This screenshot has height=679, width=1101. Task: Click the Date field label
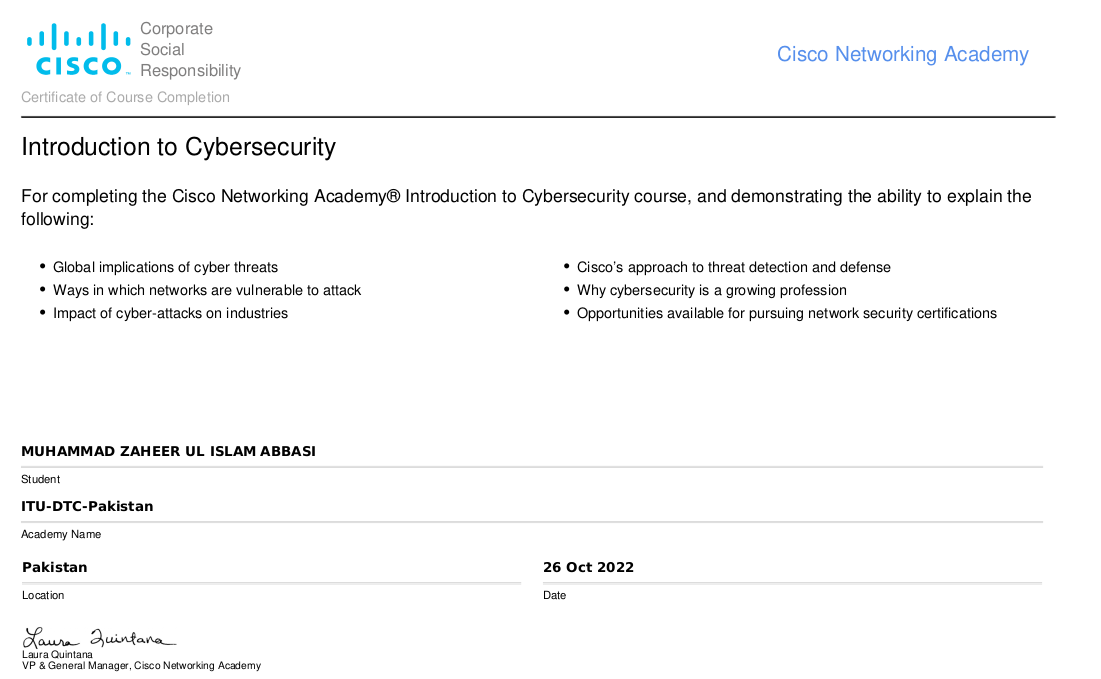554,595
